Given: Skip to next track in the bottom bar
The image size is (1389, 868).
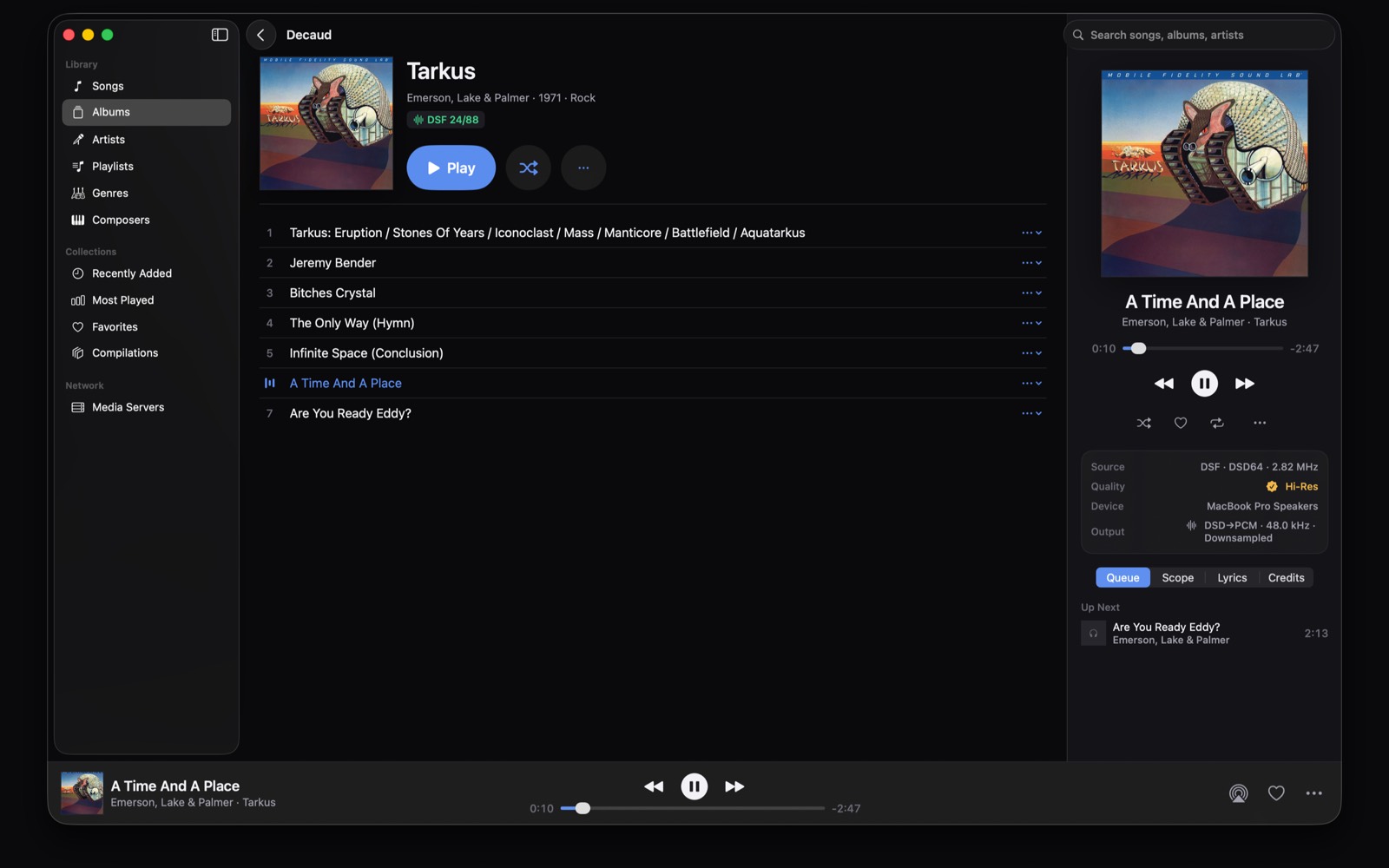Looking at the screenshot, I should click(734, 786).
